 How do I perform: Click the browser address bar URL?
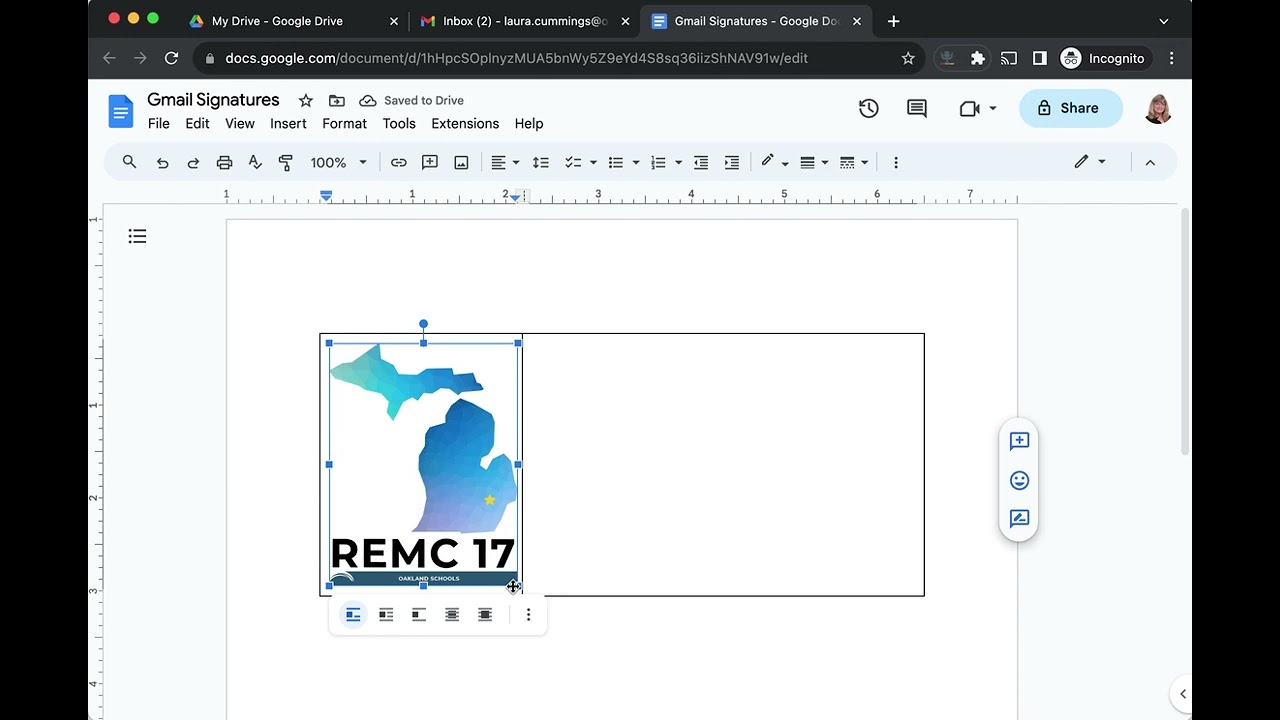tap(516, 58)
